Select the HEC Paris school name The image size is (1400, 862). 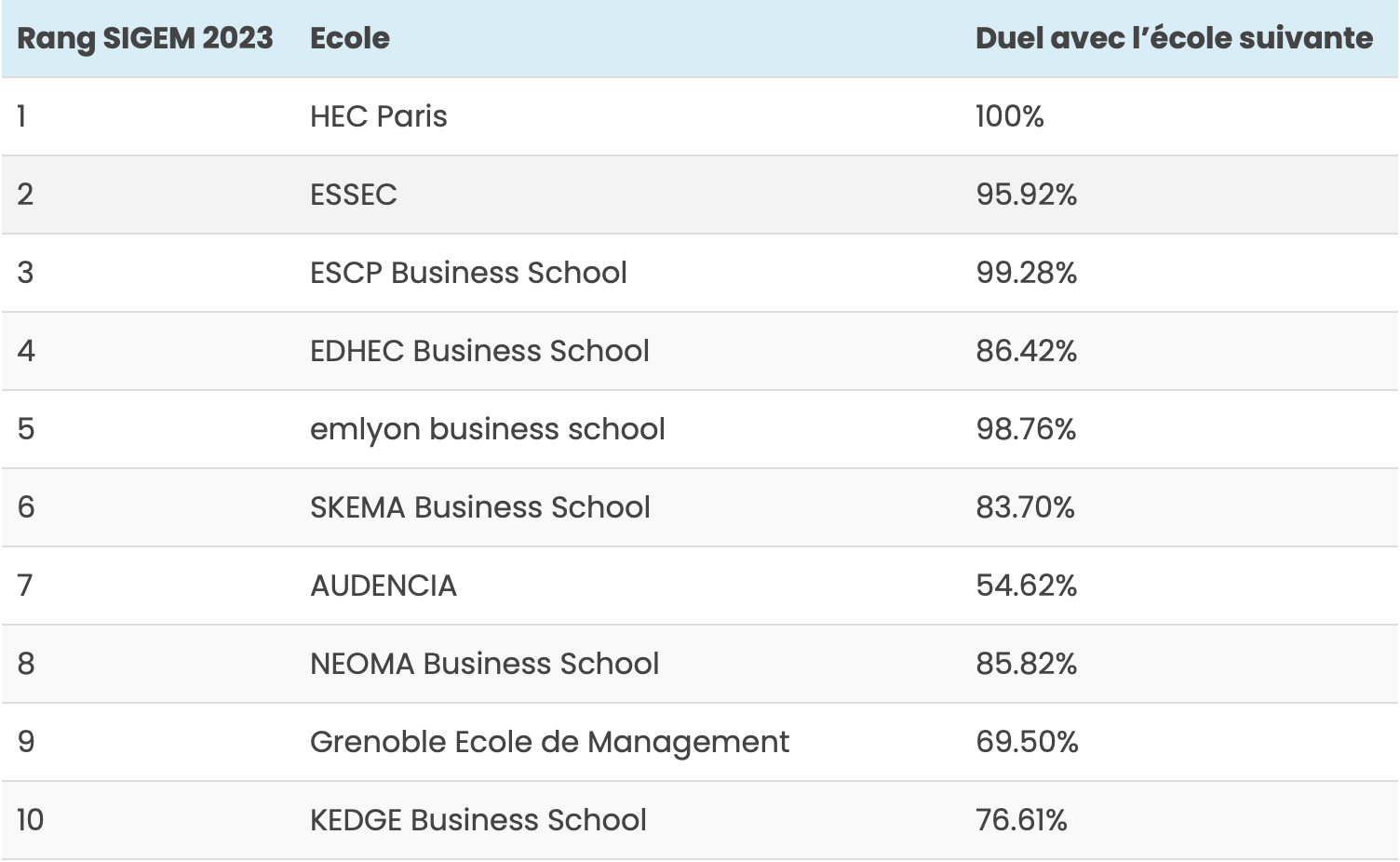point(379,116)
